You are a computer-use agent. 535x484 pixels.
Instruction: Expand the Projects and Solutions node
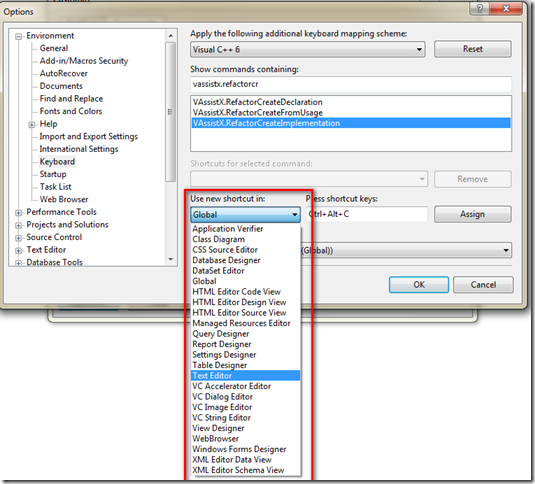[18, 225]
